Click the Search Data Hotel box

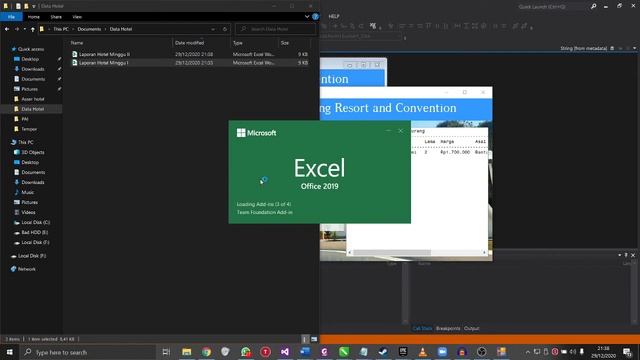pos(275,29)
